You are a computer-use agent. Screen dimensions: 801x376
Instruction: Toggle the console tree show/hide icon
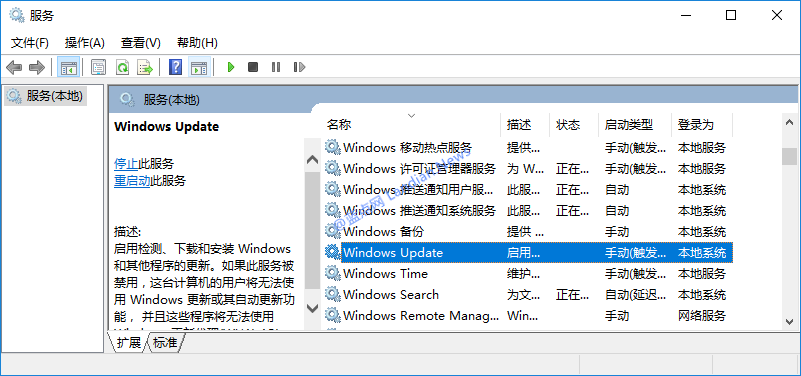(x=68, y=67)
